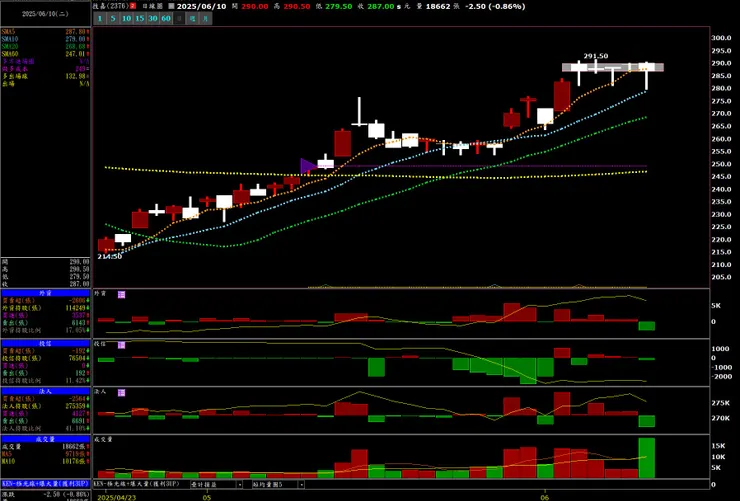Image resolution: width=740 pixels, height=501 pixels.
Task: Click the MA10 row in the volume panel
Action: (x=45, y=461)
